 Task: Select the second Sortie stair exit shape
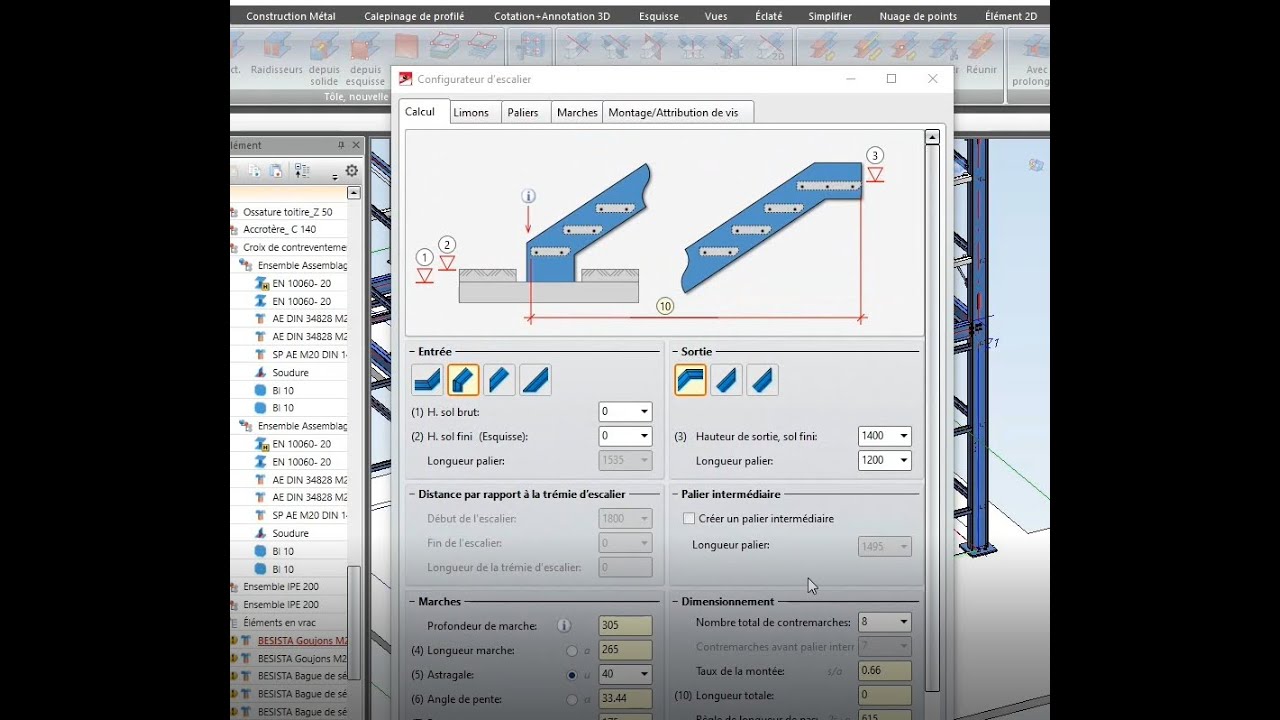coord(726,380)
